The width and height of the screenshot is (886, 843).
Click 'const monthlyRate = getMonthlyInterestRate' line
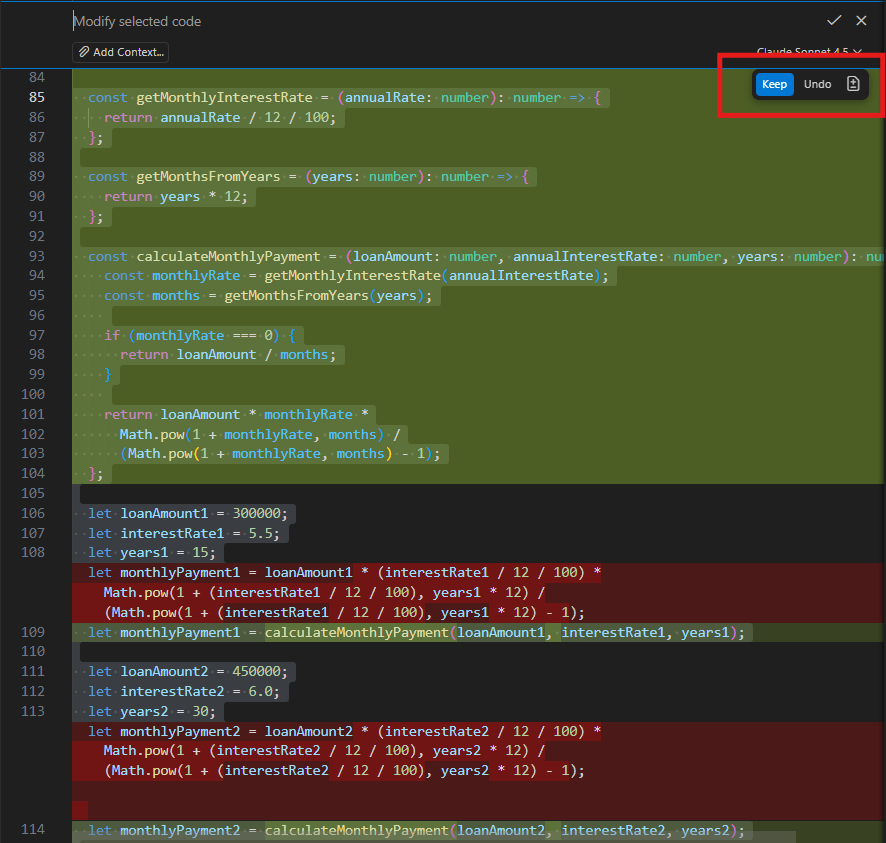tap(356, 276)
